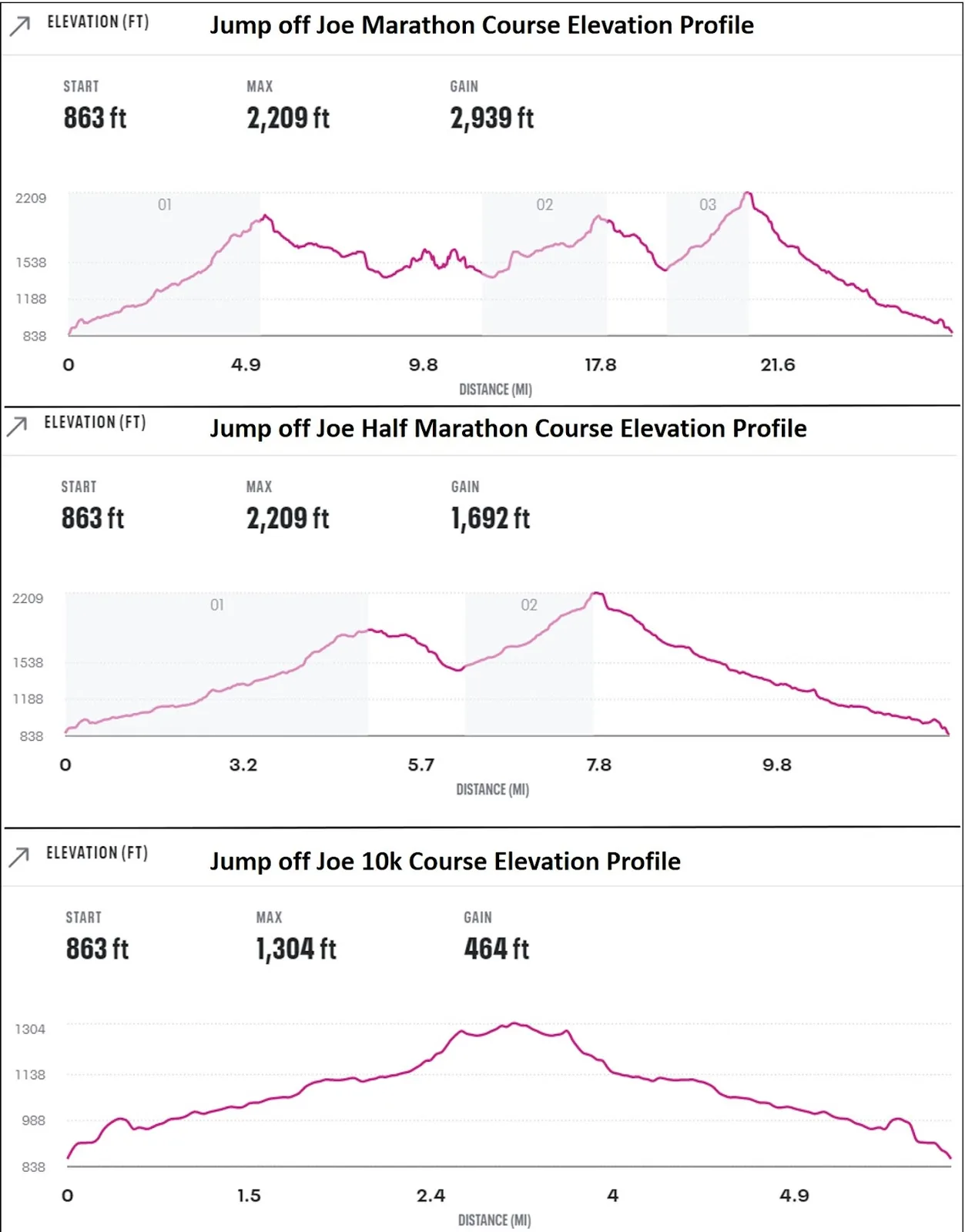965x1232 pixels.
Task: Click the 2.4 mile label on 10k axis
Action: pos(431,1196)
